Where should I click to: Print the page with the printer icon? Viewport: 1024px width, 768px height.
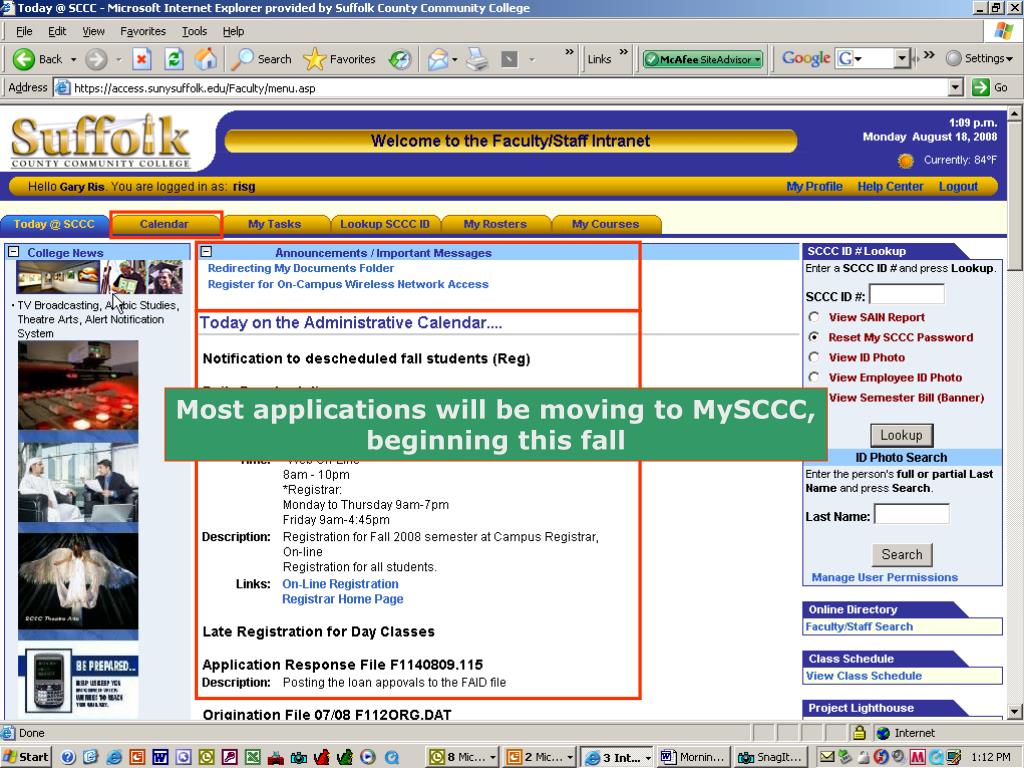(x=477, y=59)
